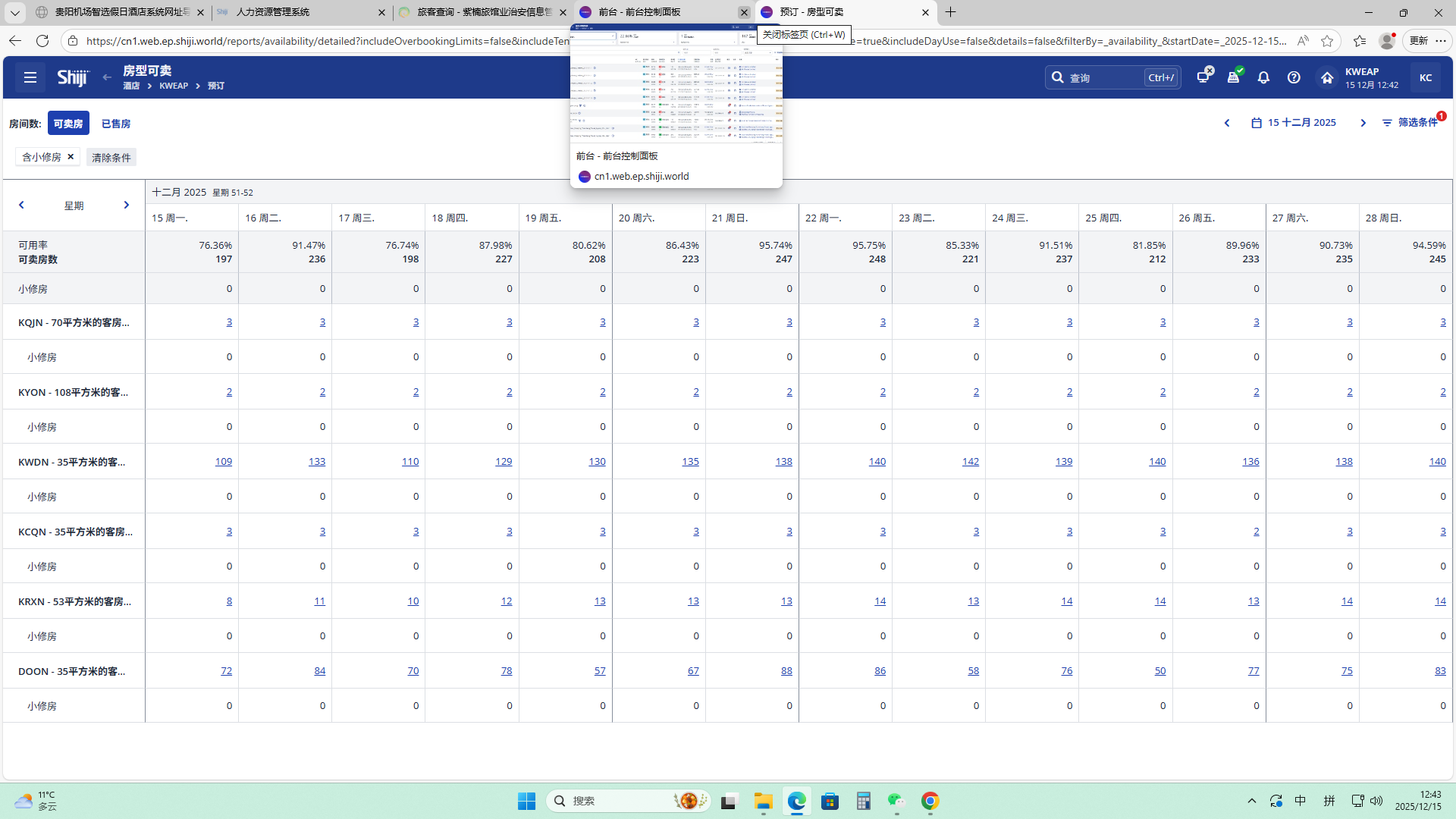
Task: Open the KWEAP breadcrumb link
Action: (174, 86)
